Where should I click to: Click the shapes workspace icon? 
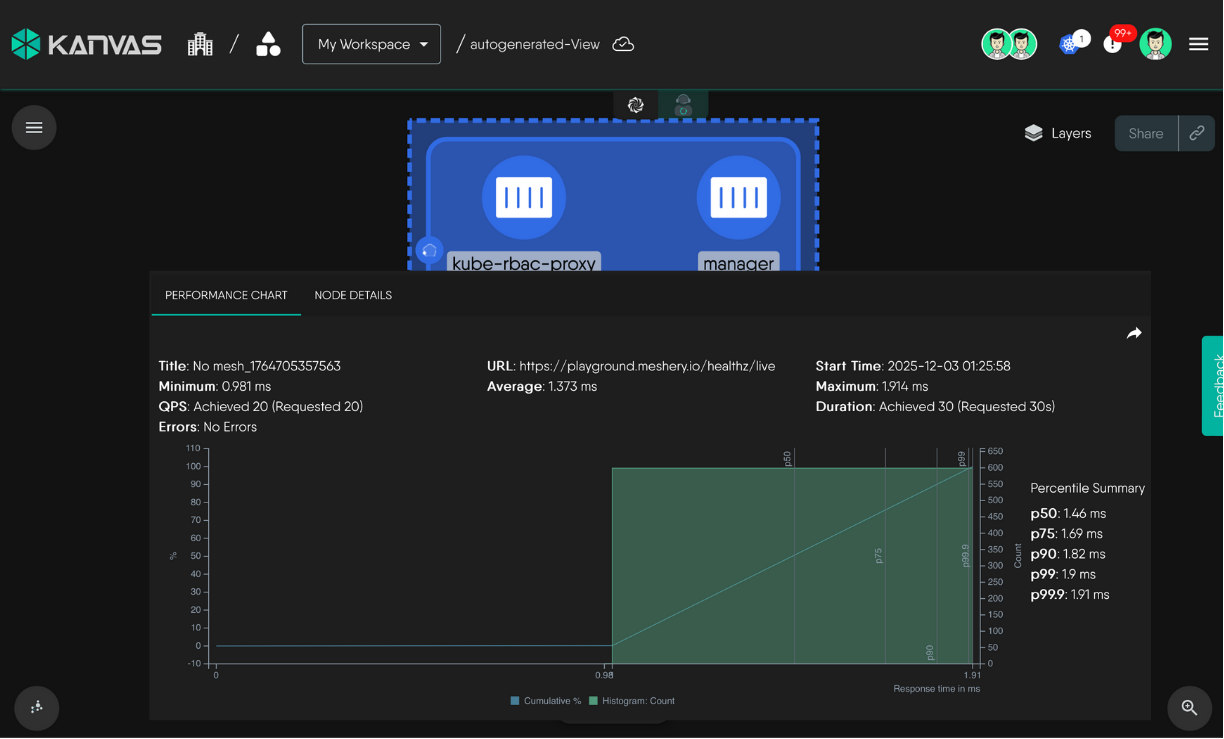(x=268, y=44)
